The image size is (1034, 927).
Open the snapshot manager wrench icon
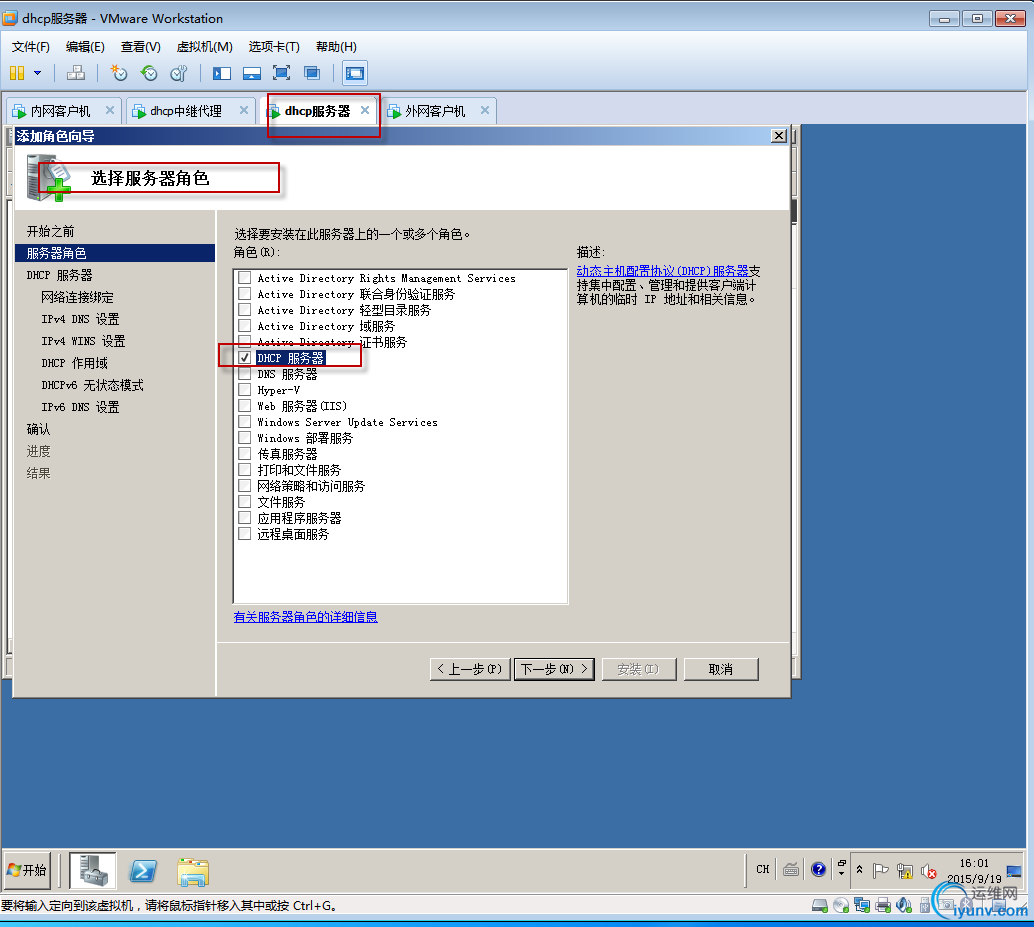pyautogui.click(x=179, y=73)
